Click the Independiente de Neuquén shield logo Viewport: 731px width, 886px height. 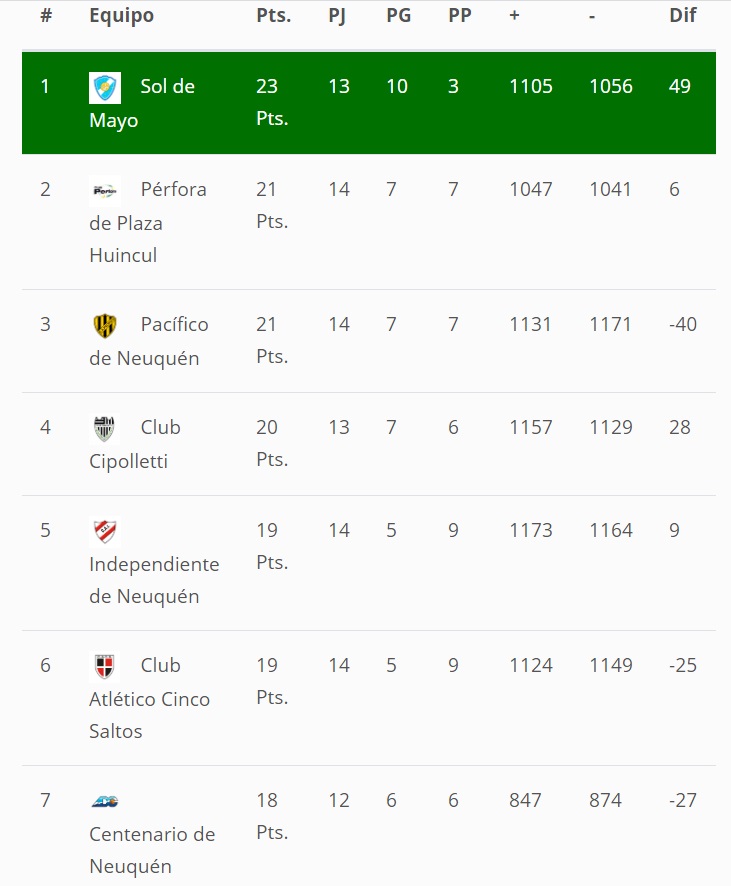pyautogui.click(x=105, y=531)
